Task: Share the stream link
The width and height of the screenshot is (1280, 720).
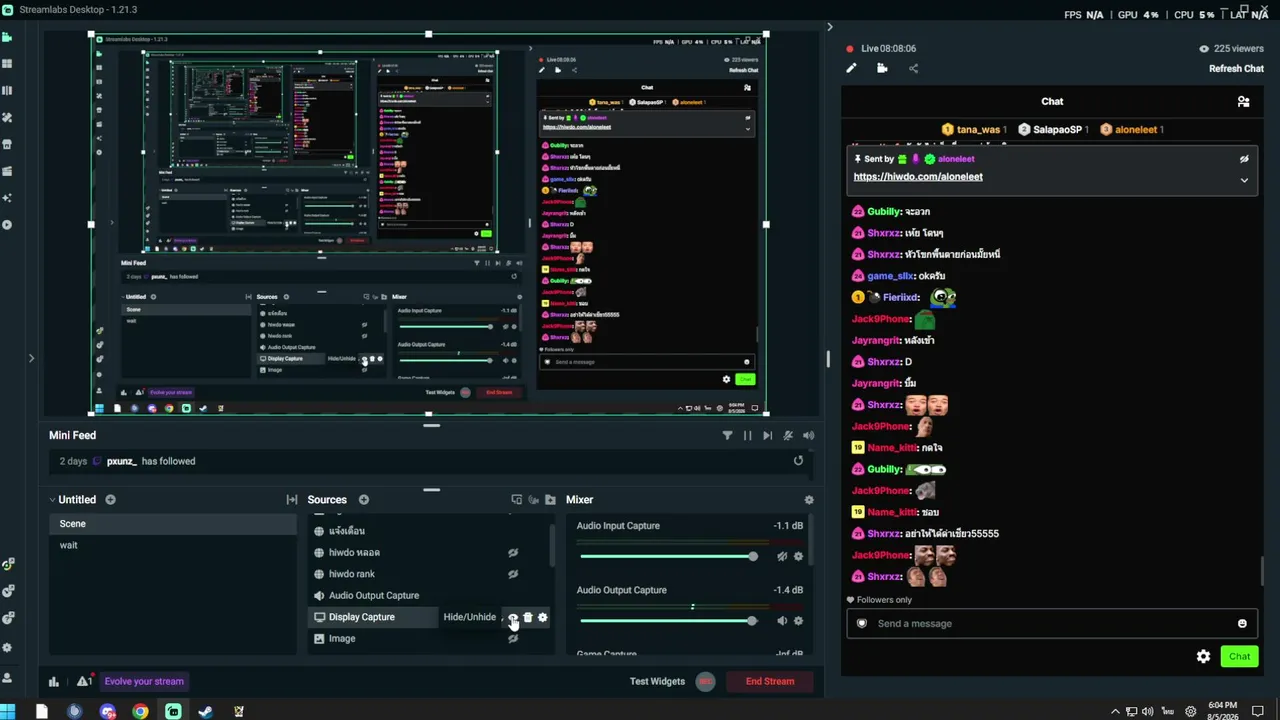Action: coord(913,68)
